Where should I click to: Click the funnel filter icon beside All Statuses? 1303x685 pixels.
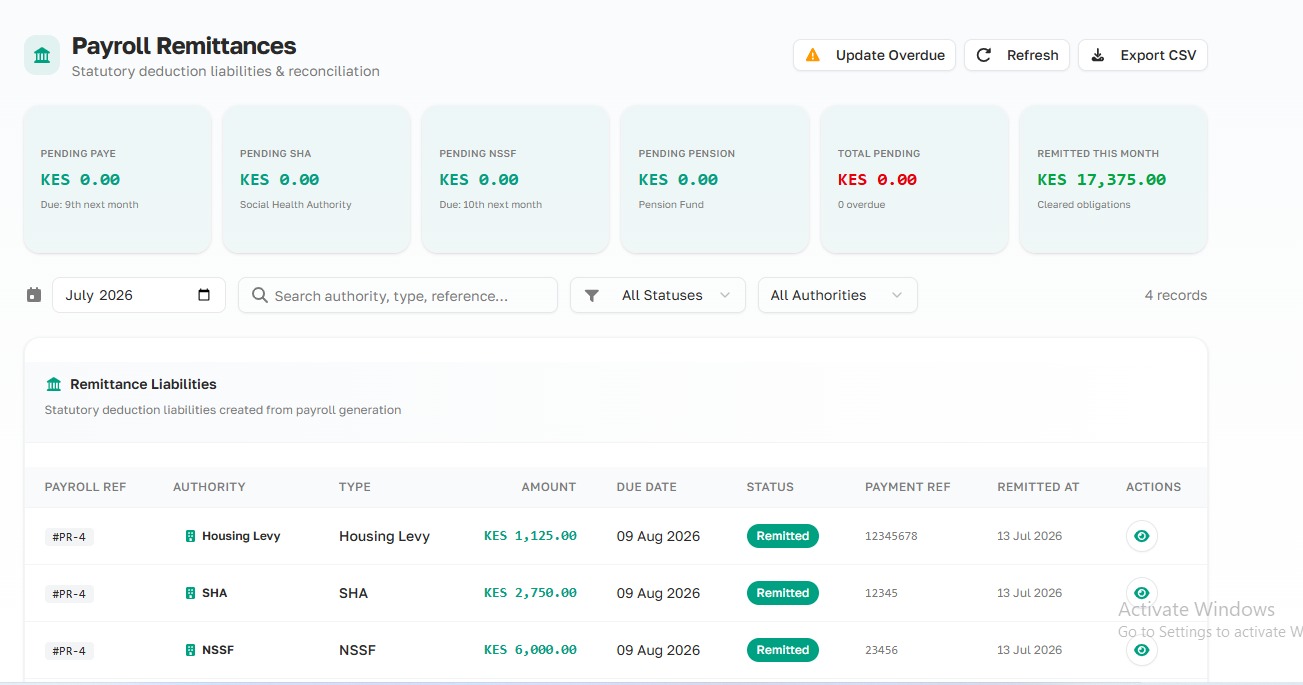click(592, 295)
